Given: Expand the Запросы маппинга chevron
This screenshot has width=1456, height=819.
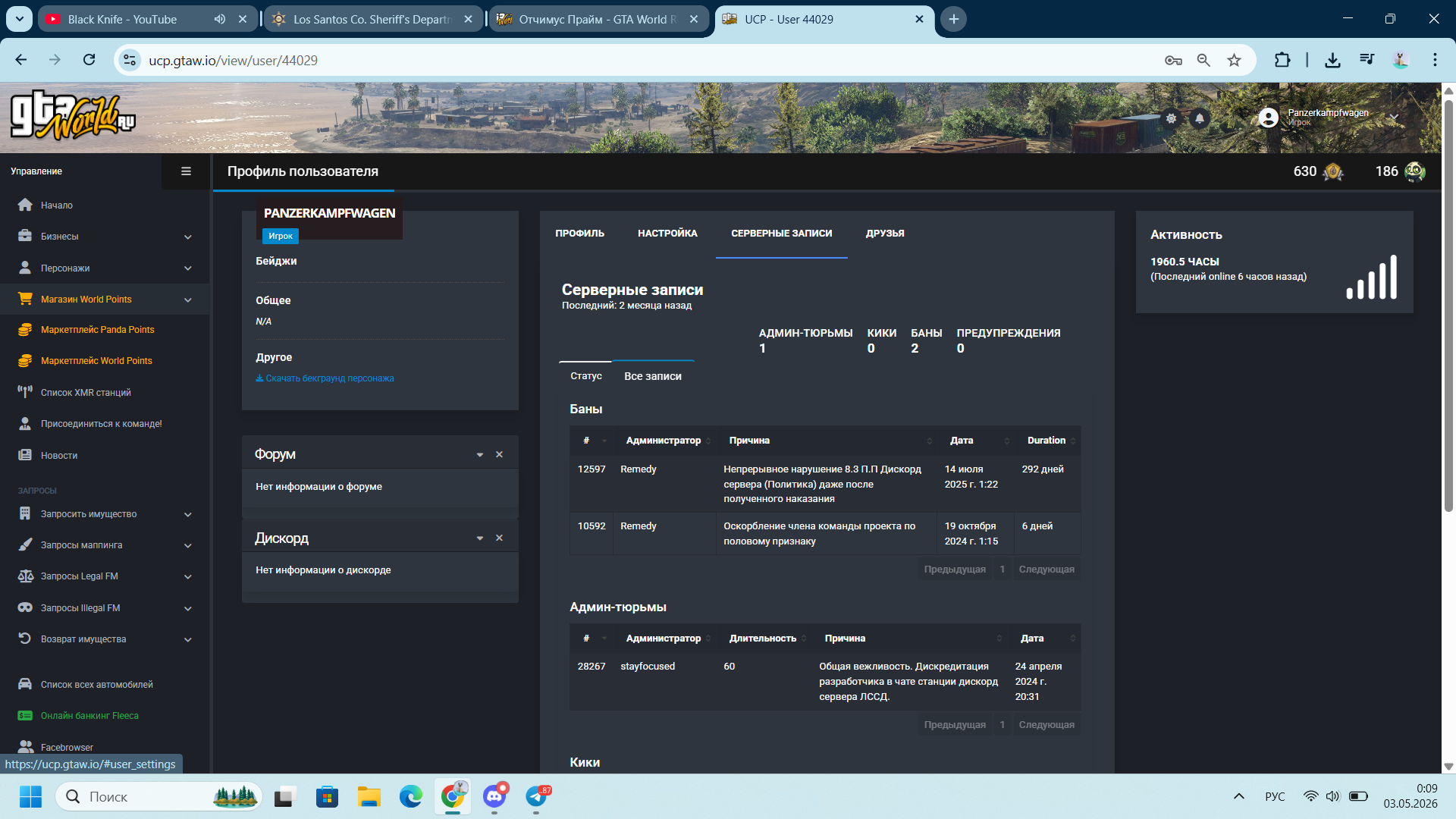Looking at the screenshot, I should [x=187, y=545].
